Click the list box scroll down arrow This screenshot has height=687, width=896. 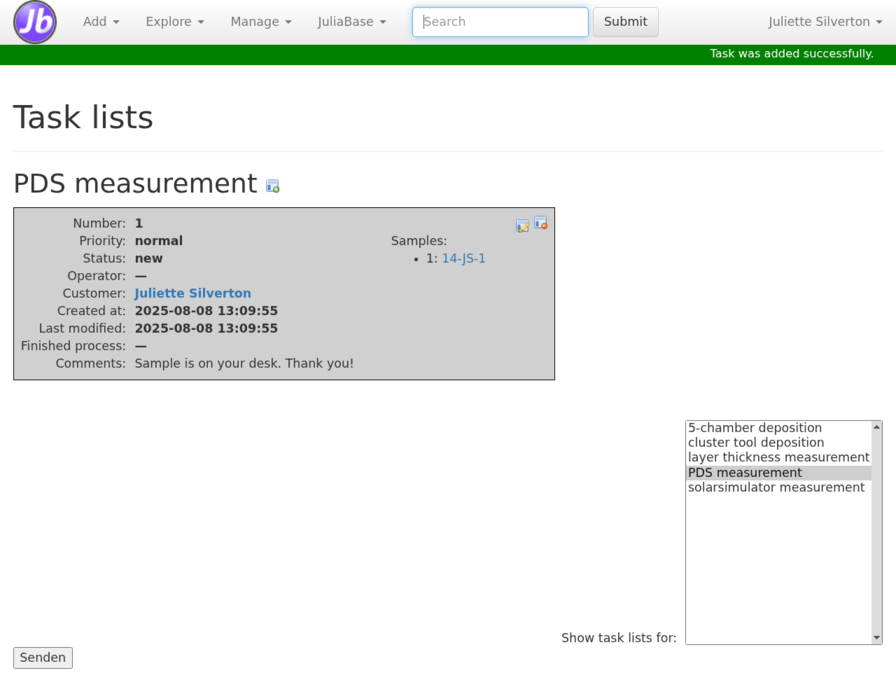[x=877, y=638]
